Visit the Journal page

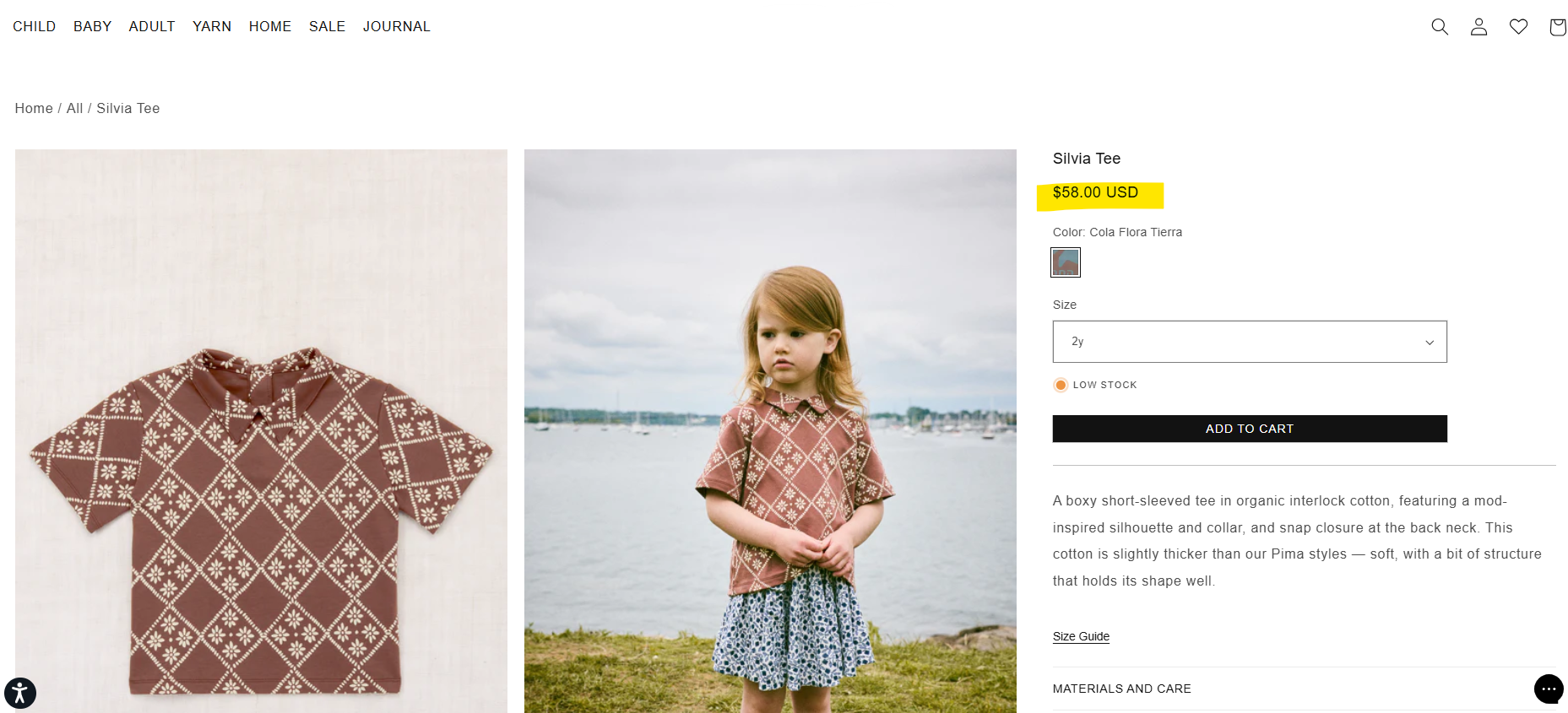tap(397, 26)
